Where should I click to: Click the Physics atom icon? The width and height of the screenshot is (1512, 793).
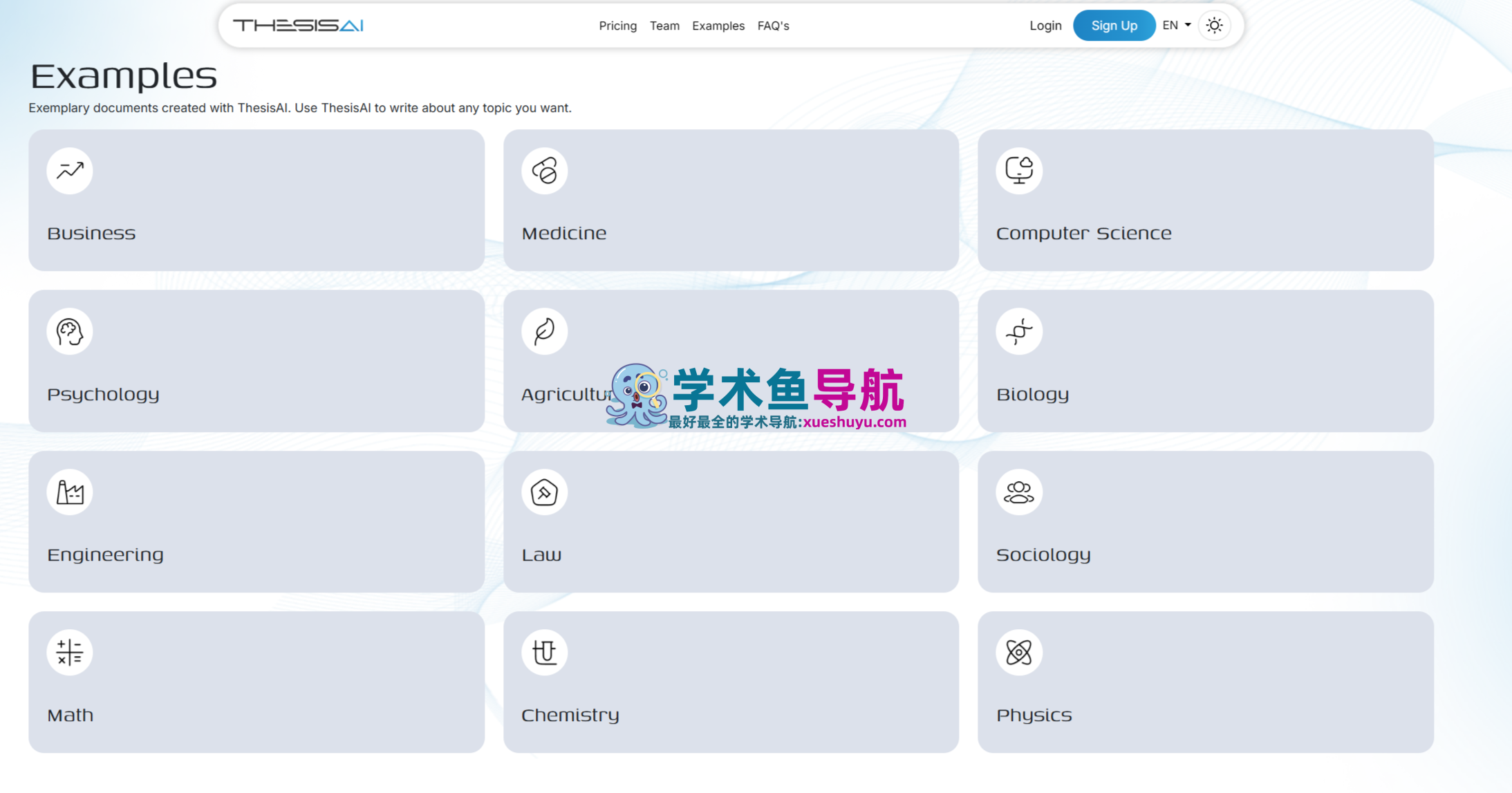pyautogui.click(x=1019, y=652)
